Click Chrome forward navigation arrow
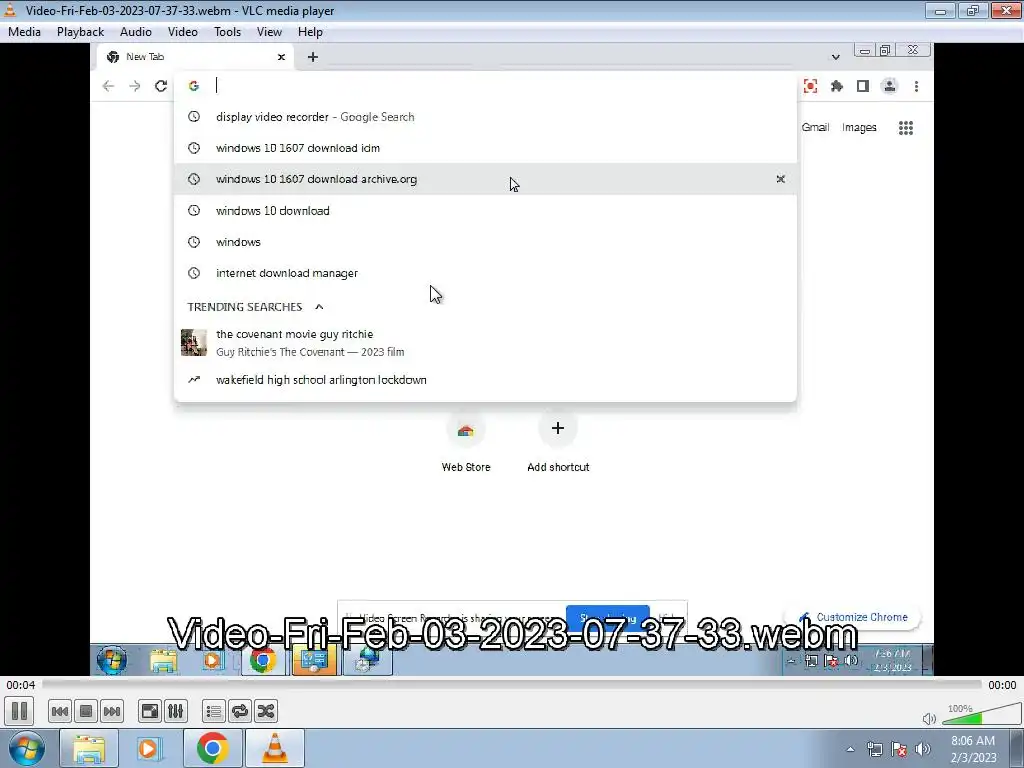The width and height of the screenshot is (1024, 768). click(135, 86)
